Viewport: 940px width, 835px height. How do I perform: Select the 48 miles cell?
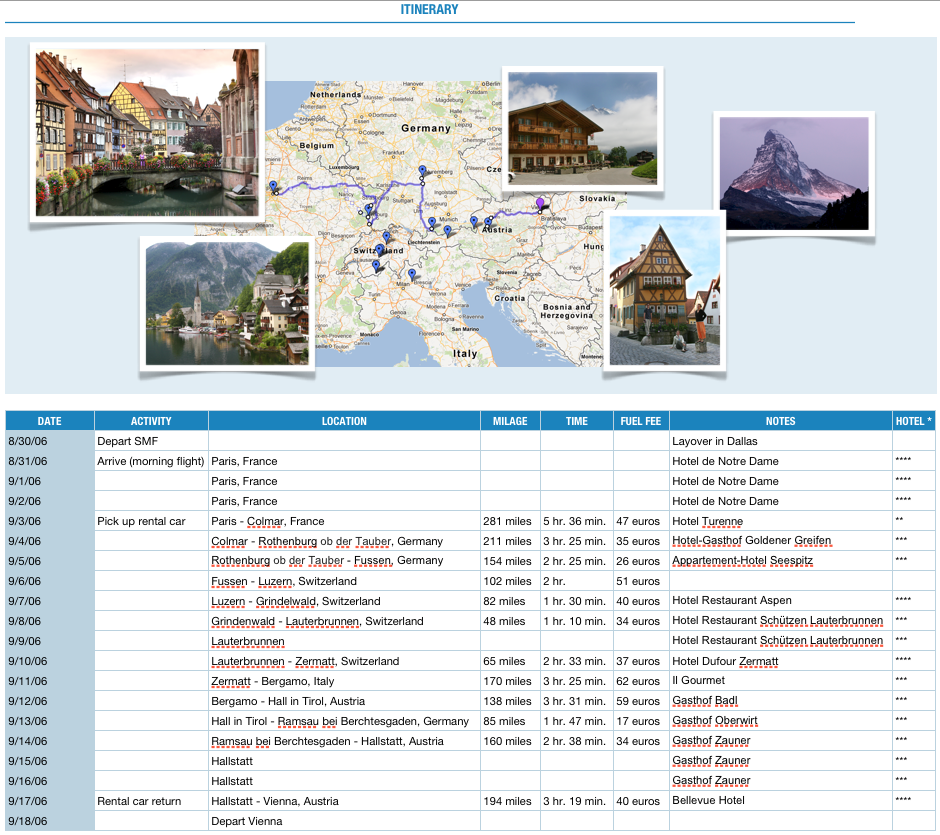click(x=510, y=621)
